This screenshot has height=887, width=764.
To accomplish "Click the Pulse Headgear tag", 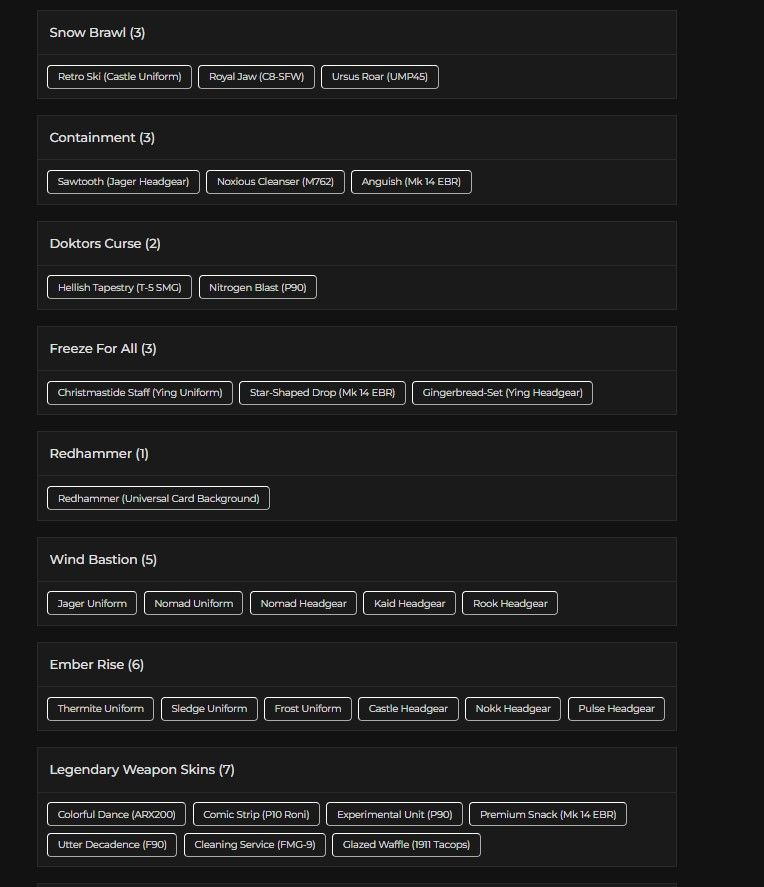I will 616,709.
